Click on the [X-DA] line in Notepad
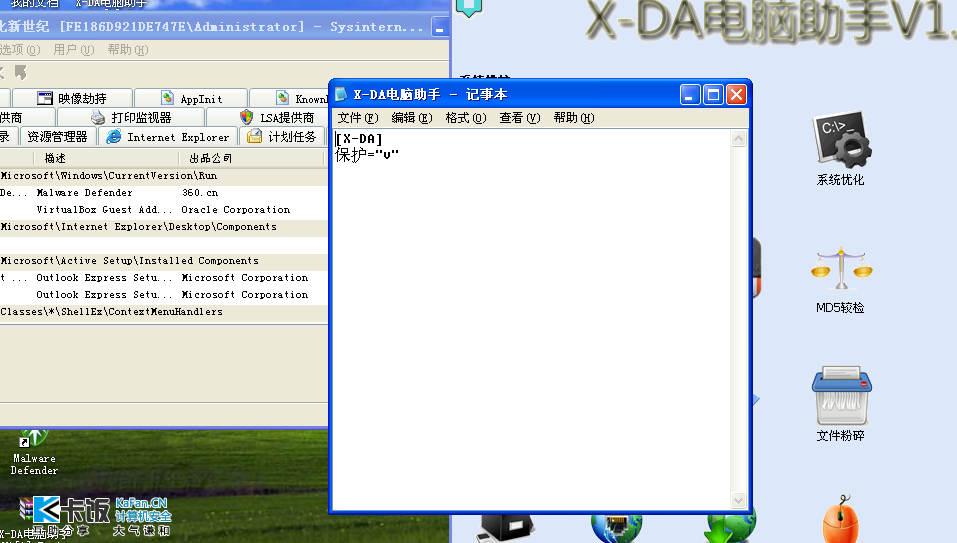This screenshot has width=957, height=543. [359, 139]
